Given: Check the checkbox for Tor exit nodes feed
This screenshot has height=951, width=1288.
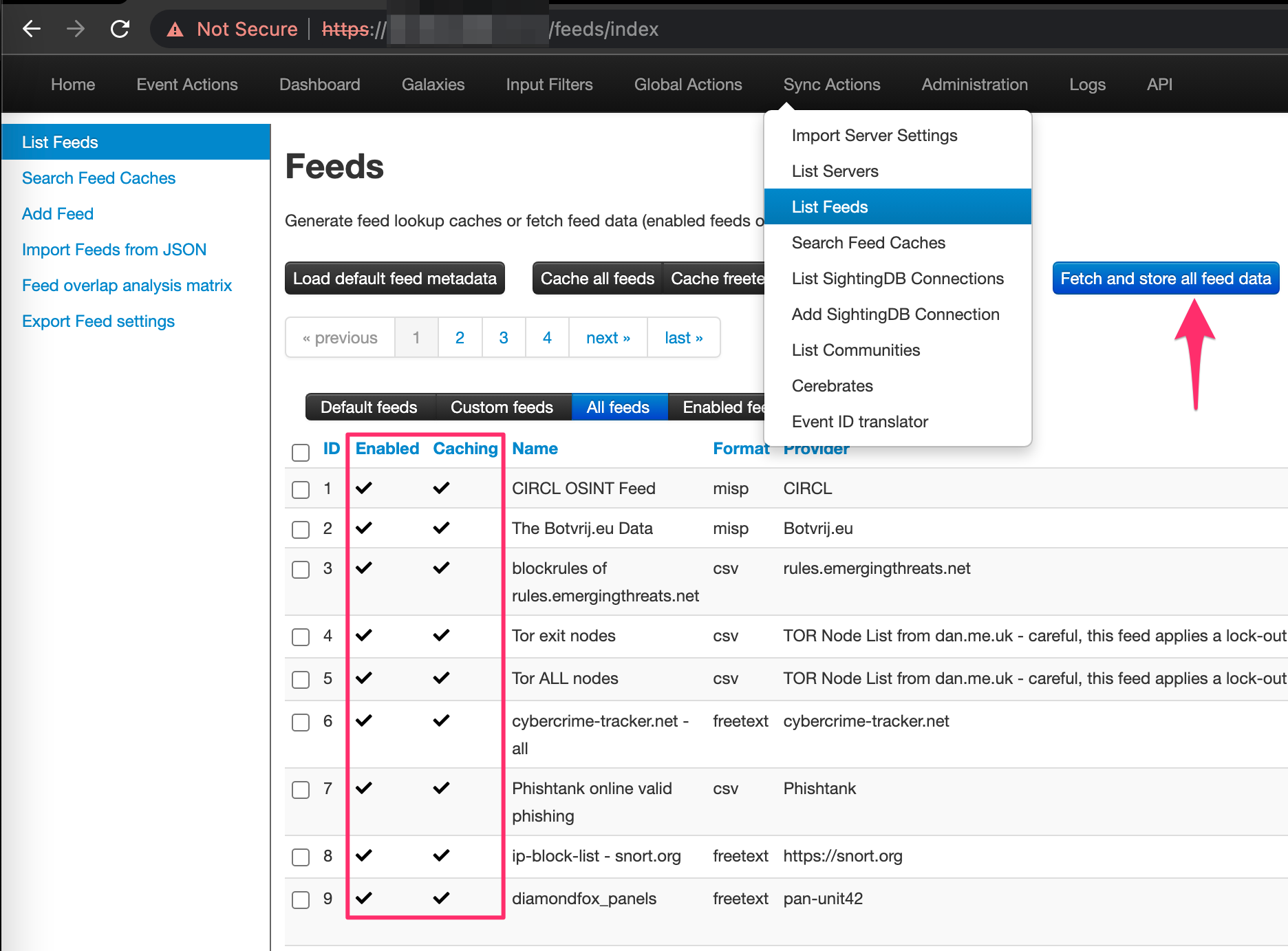Looking at the screenshot, I should 300,637.
